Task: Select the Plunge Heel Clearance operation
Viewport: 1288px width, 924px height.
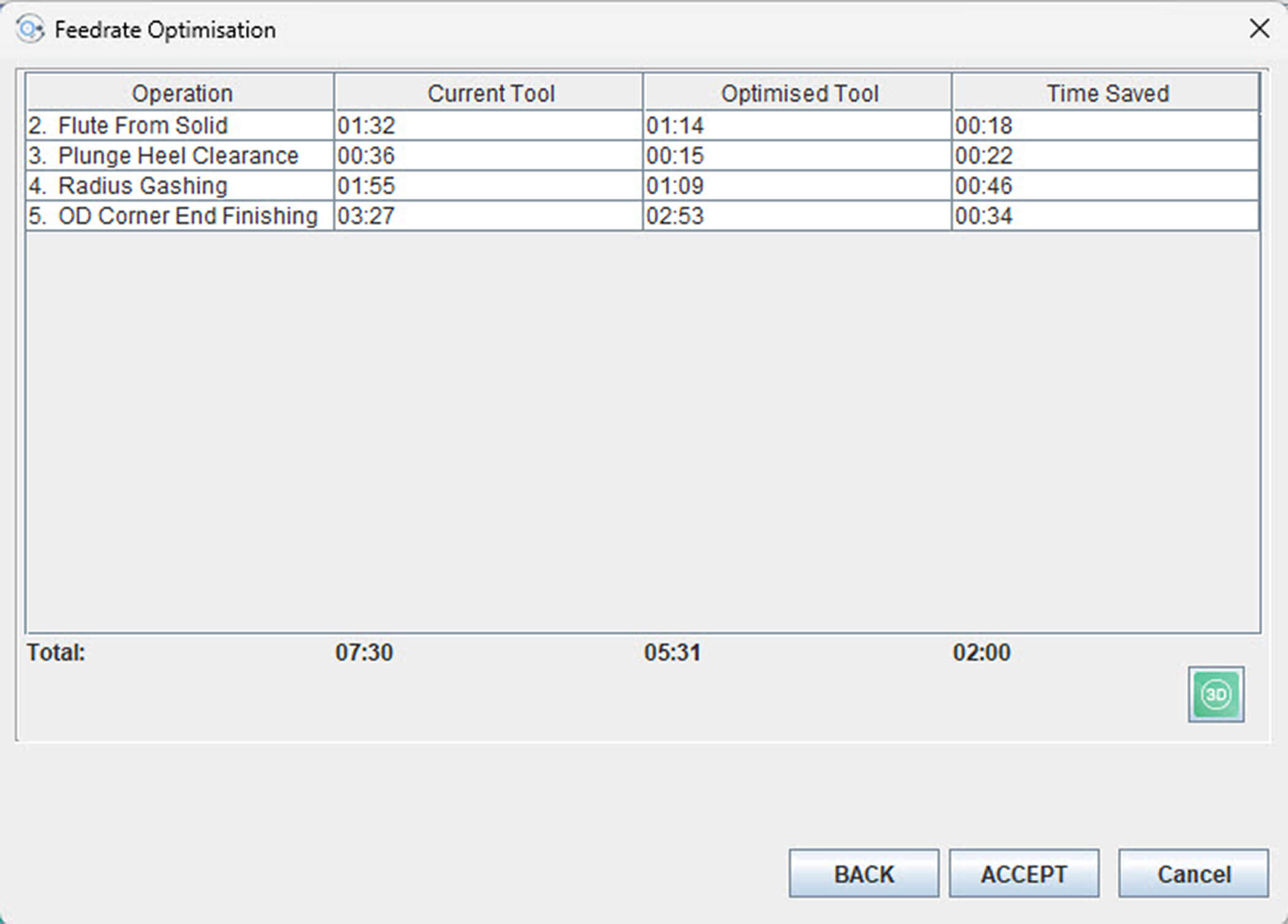Action: pyautogui.click(x=178, y=156)
